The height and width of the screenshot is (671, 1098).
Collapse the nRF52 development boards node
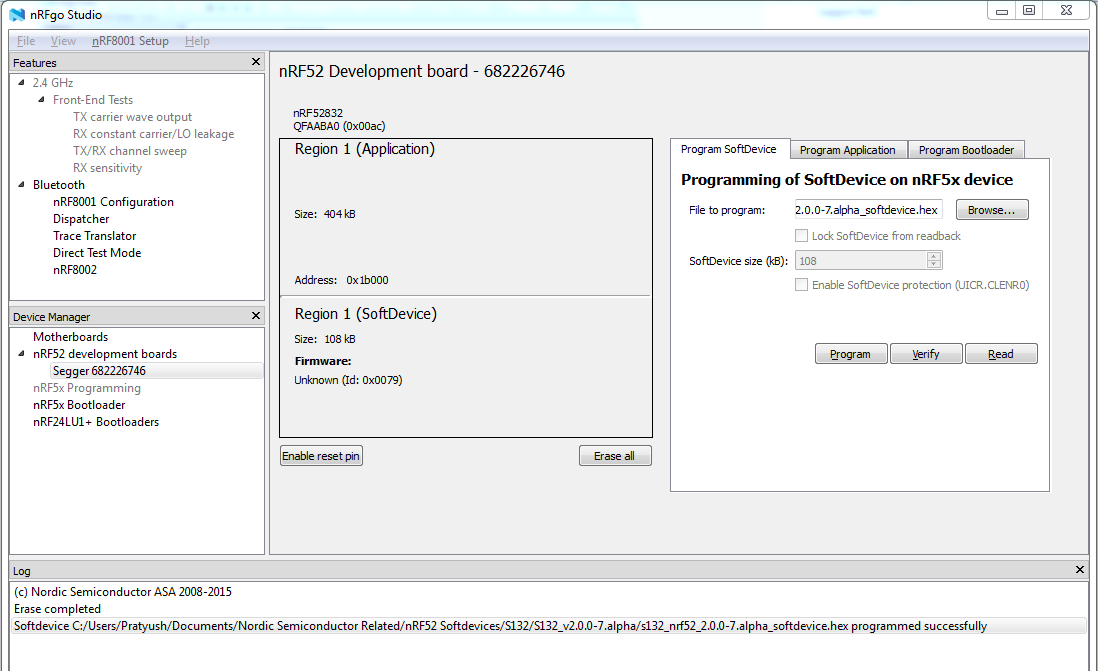(21, 354)
